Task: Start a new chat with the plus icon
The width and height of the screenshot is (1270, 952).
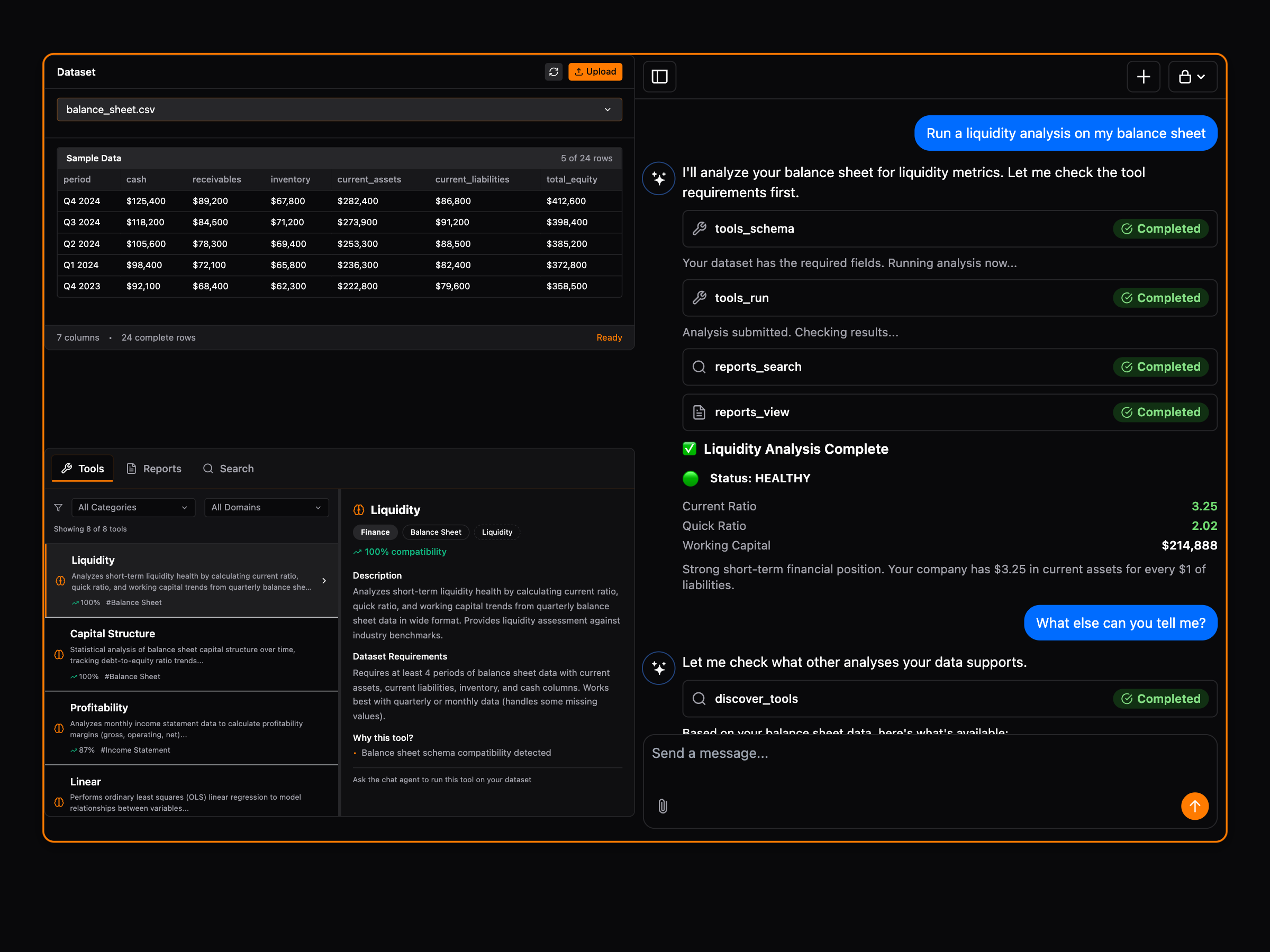Action: 1144,76
